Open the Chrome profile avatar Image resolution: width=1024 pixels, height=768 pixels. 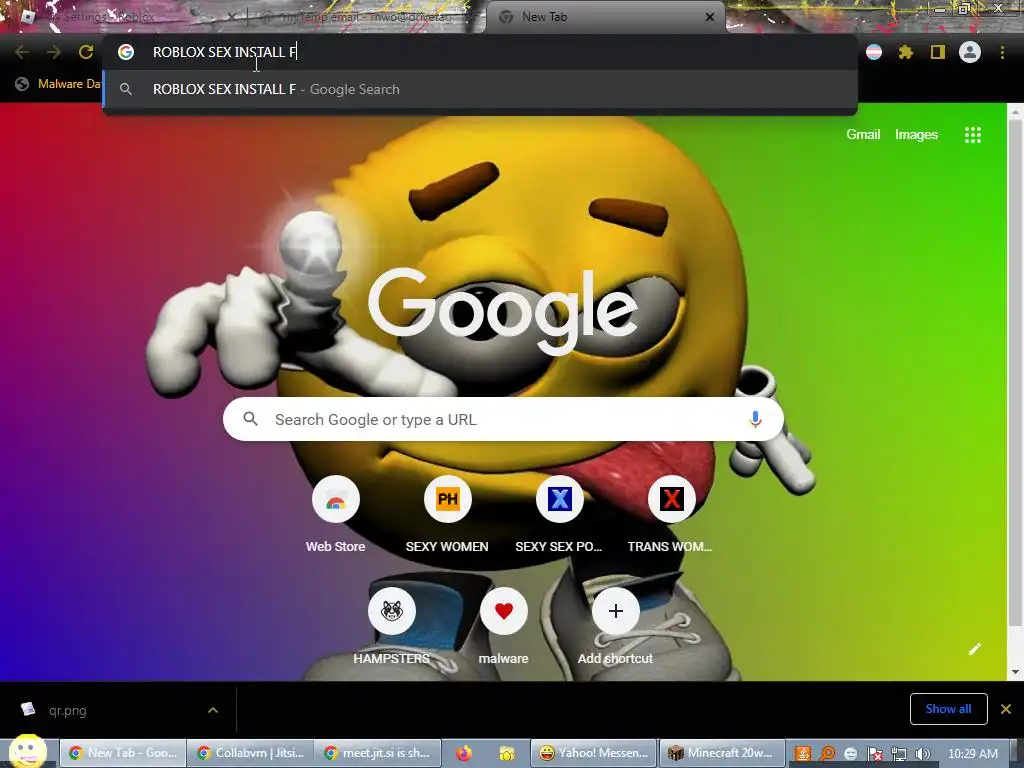970,52
